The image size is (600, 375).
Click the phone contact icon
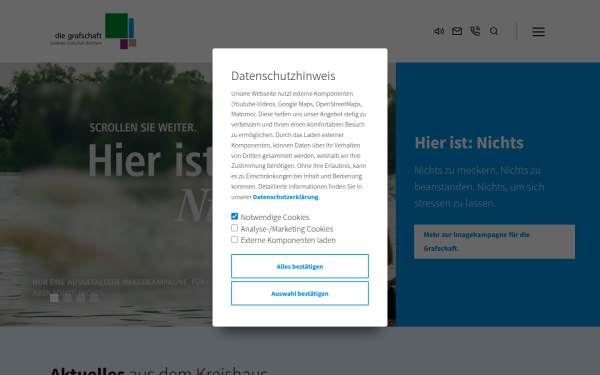coord(475,31)
